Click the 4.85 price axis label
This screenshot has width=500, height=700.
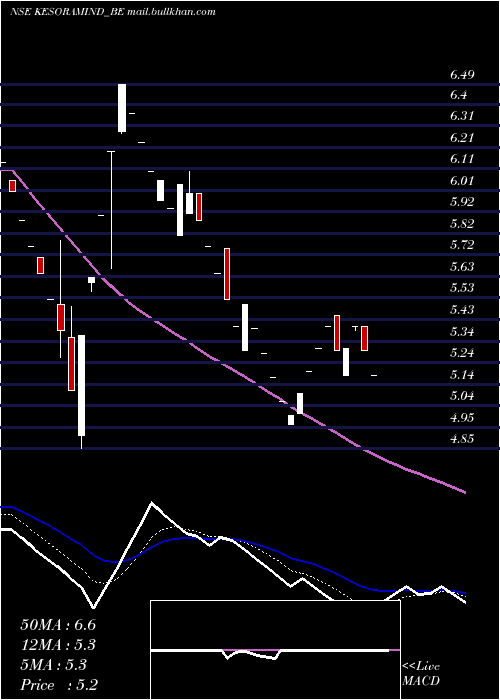(x=462, y=438)
